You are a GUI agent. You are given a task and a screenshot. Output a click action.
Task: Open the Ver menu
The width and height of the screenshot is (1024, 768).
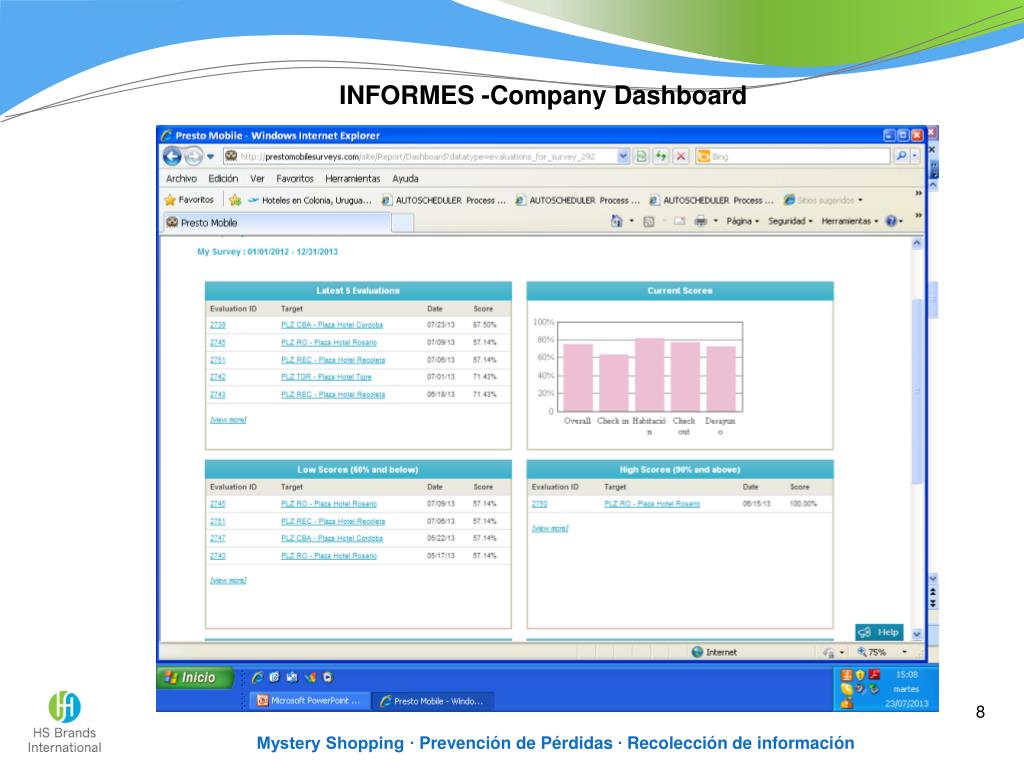(257, 178)
